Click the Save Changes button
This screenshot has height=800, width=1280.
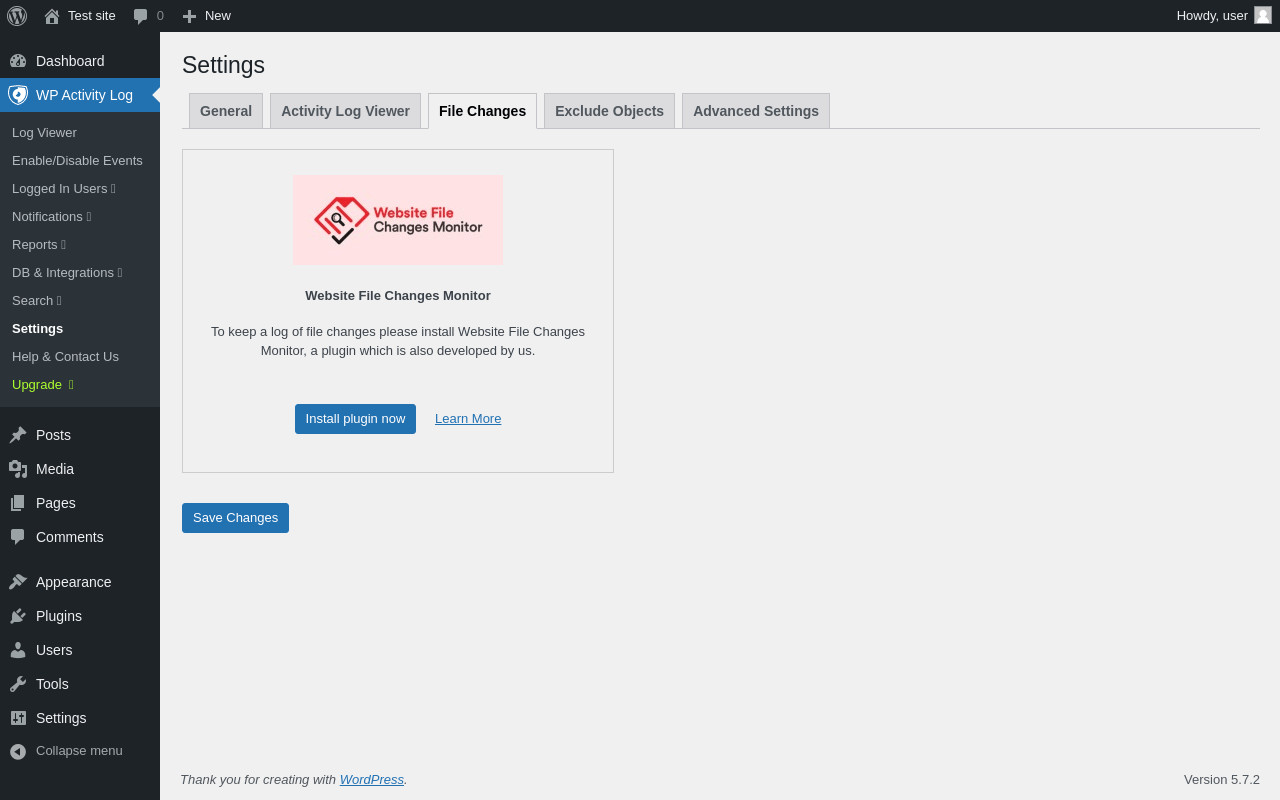(235, 518)
